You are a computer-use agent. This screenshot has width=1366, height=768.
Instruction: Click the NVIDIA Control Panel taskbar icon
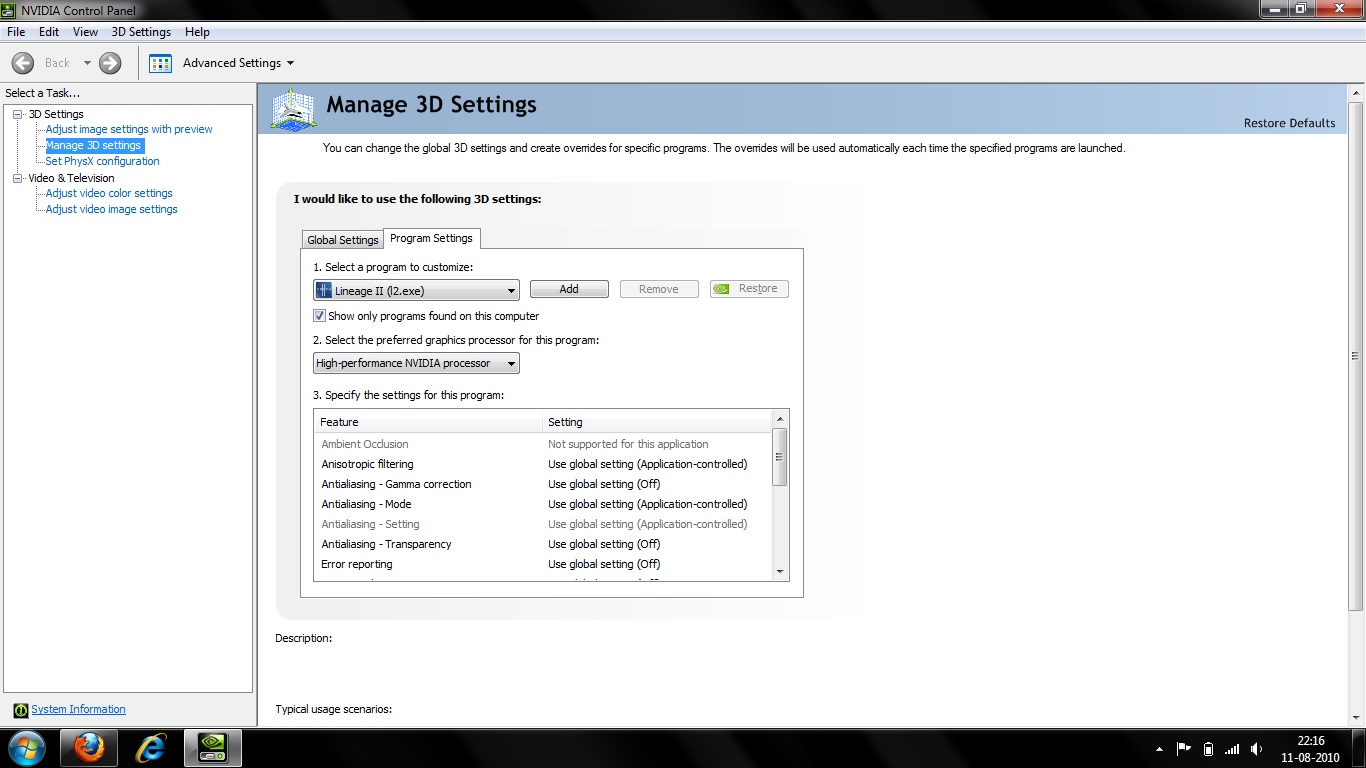[212, 748]
